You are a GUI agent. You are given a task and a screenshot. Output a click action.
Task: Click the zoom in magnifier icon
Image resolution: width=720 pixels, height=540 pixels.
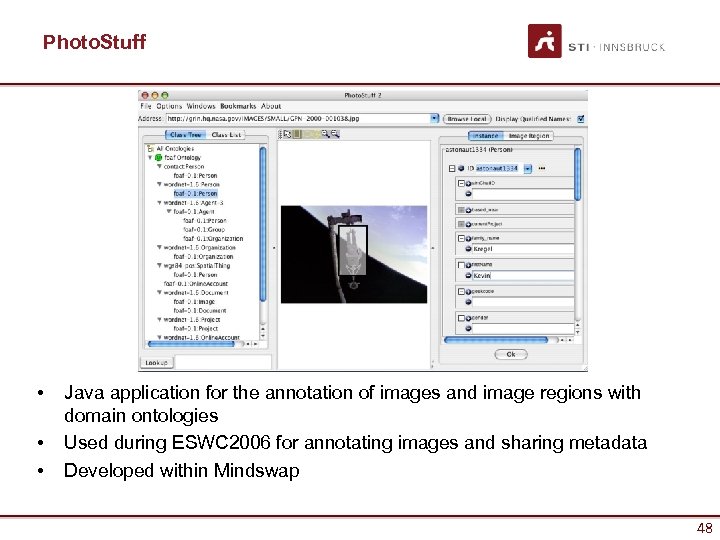click(326, 134)
